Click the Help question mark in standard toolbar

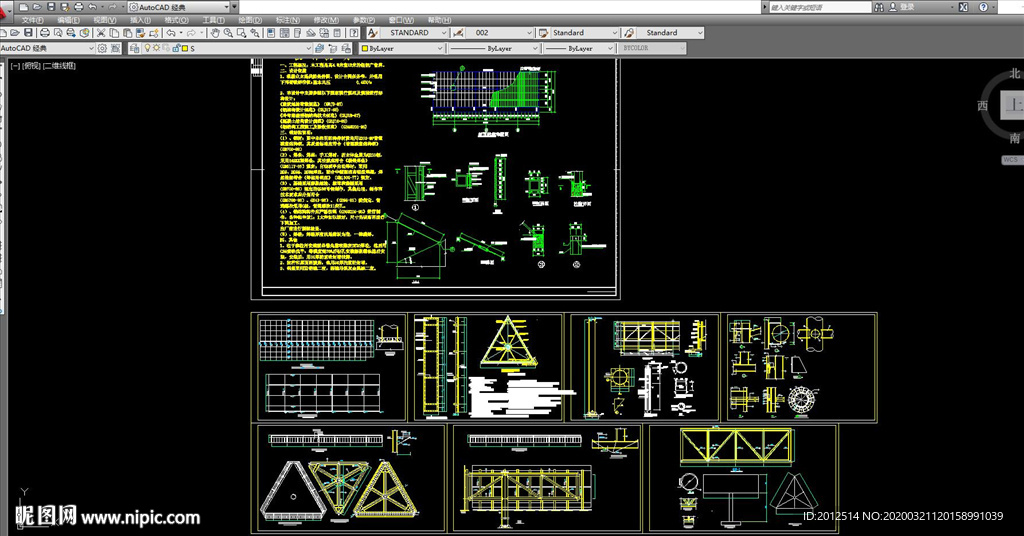[x=354, y=33]
